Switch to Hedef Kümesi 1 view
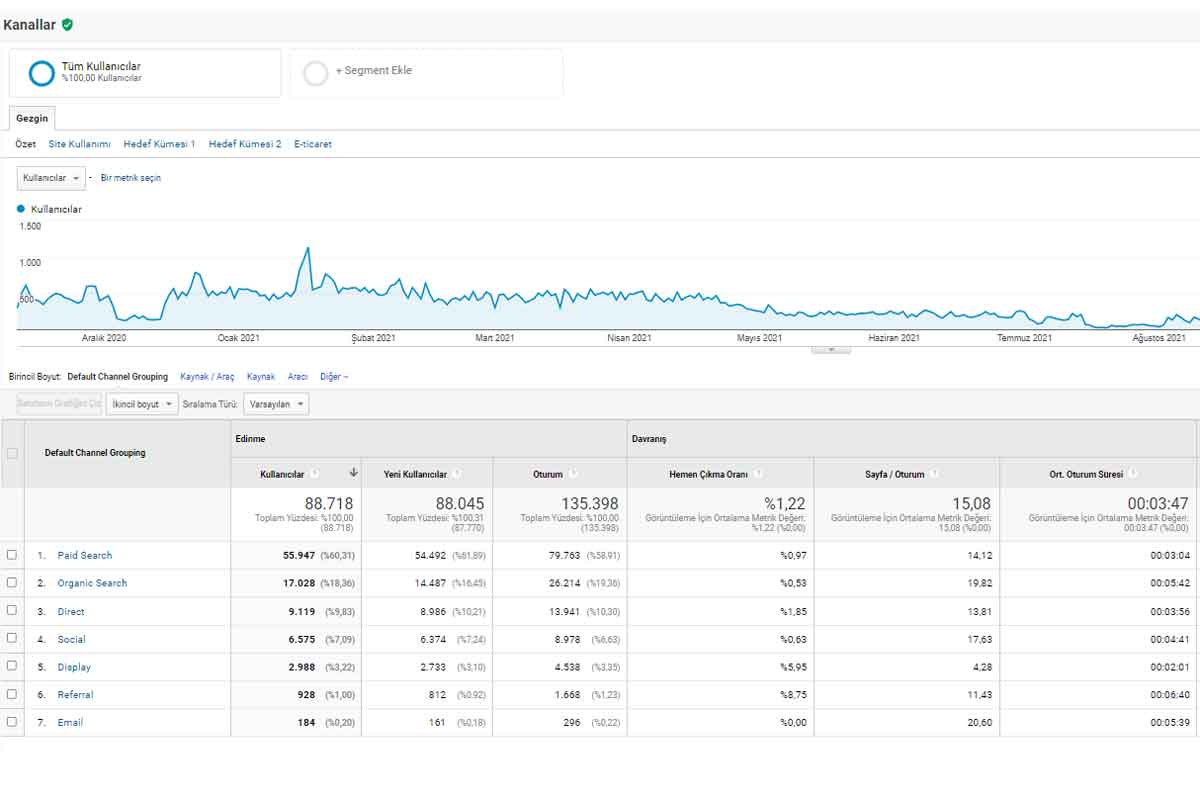 tap(159, 144)
